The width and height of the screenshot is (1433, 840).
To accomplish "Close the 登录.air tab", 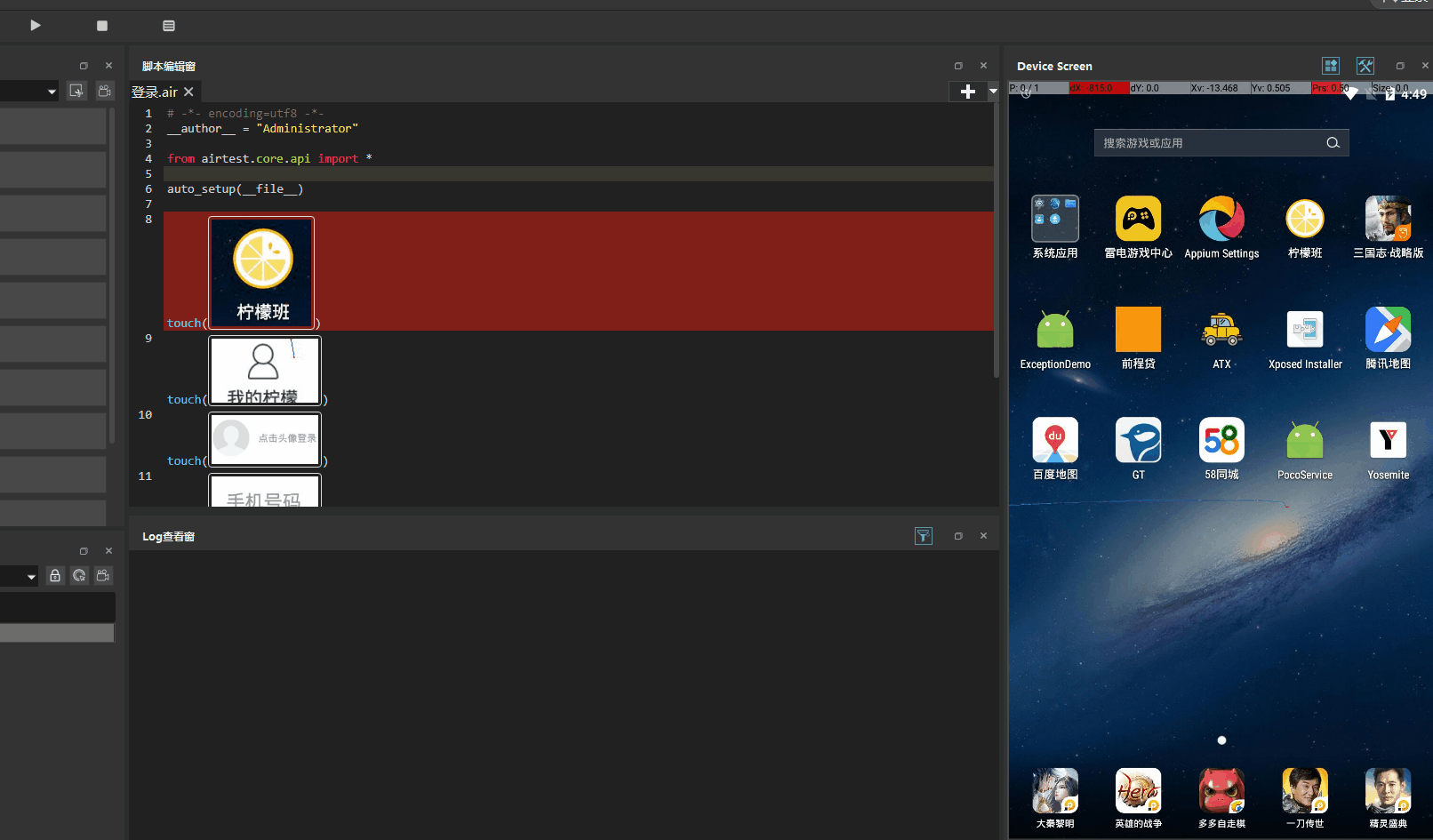I will (x=188, y=92).
